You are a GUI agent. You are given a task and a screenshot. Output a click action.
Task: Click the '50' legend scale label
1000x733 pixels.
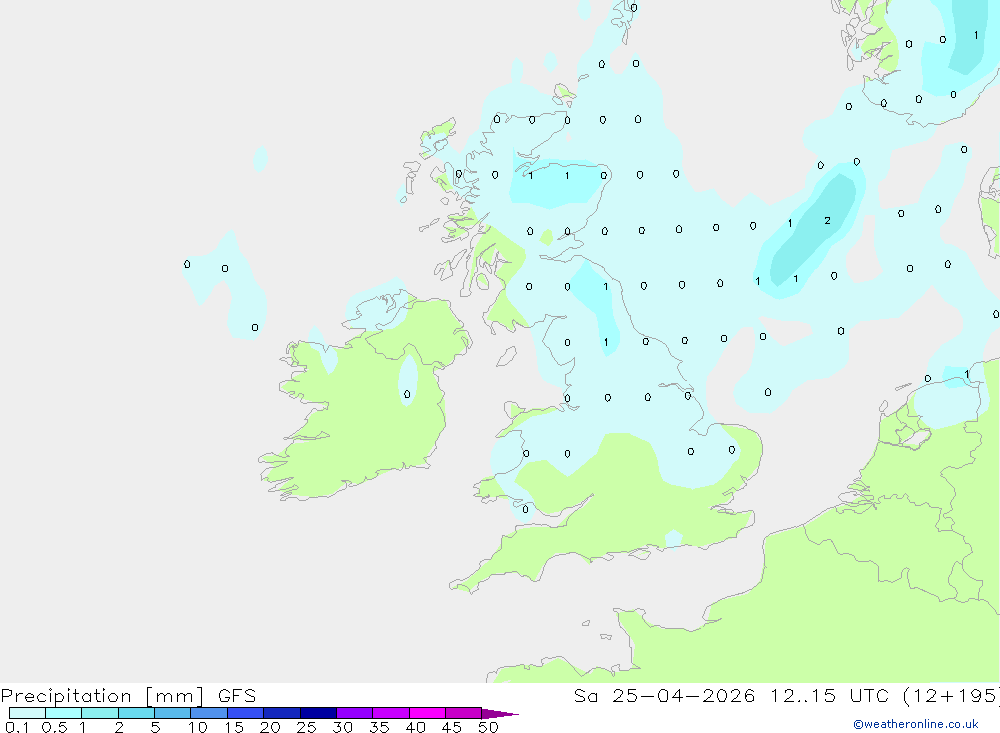tap(488, 727)
